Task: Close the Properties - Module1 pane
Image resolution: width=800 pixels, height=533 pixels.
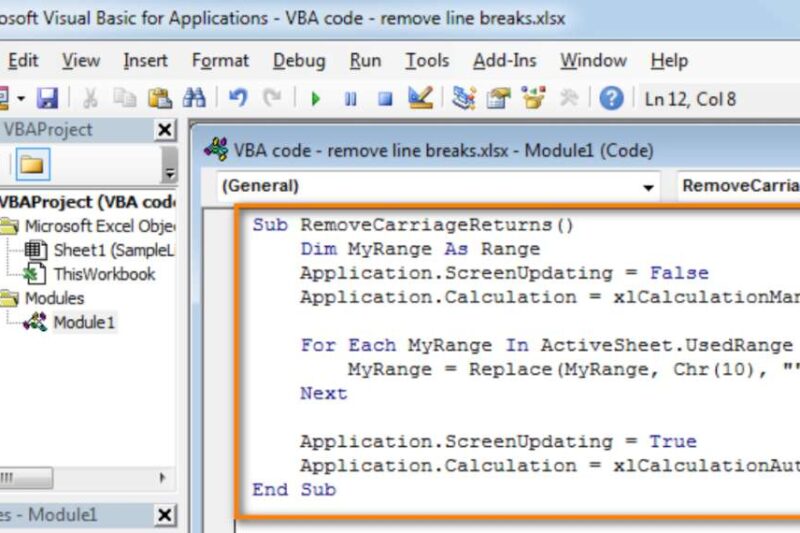Action: tap(165, 515)
